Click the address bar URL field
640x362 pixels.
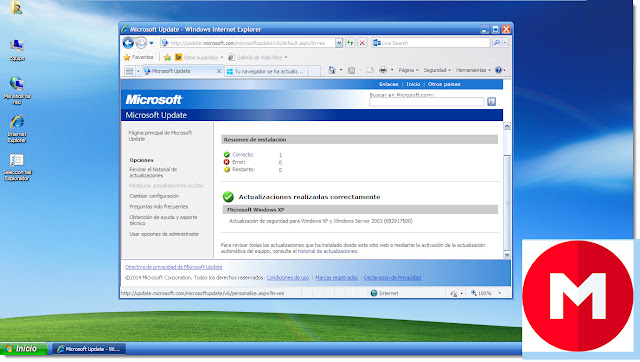248,43
